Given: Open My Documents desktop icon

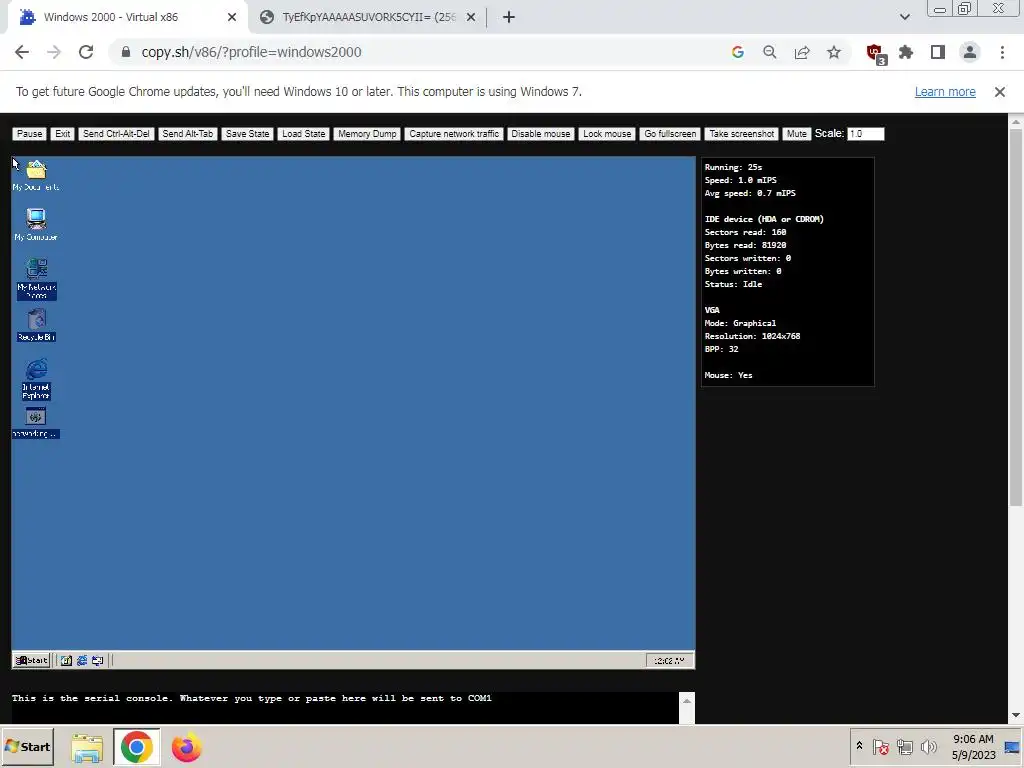Looking at the screenshot, I should click(36, 175).
